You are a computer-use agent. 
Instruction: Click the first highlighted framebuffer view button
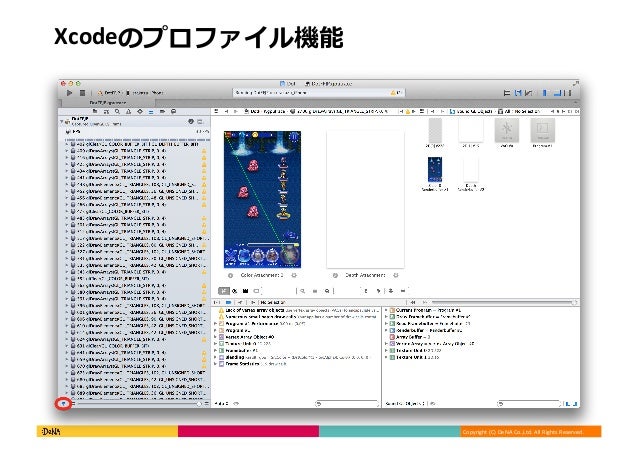(224, 291)
